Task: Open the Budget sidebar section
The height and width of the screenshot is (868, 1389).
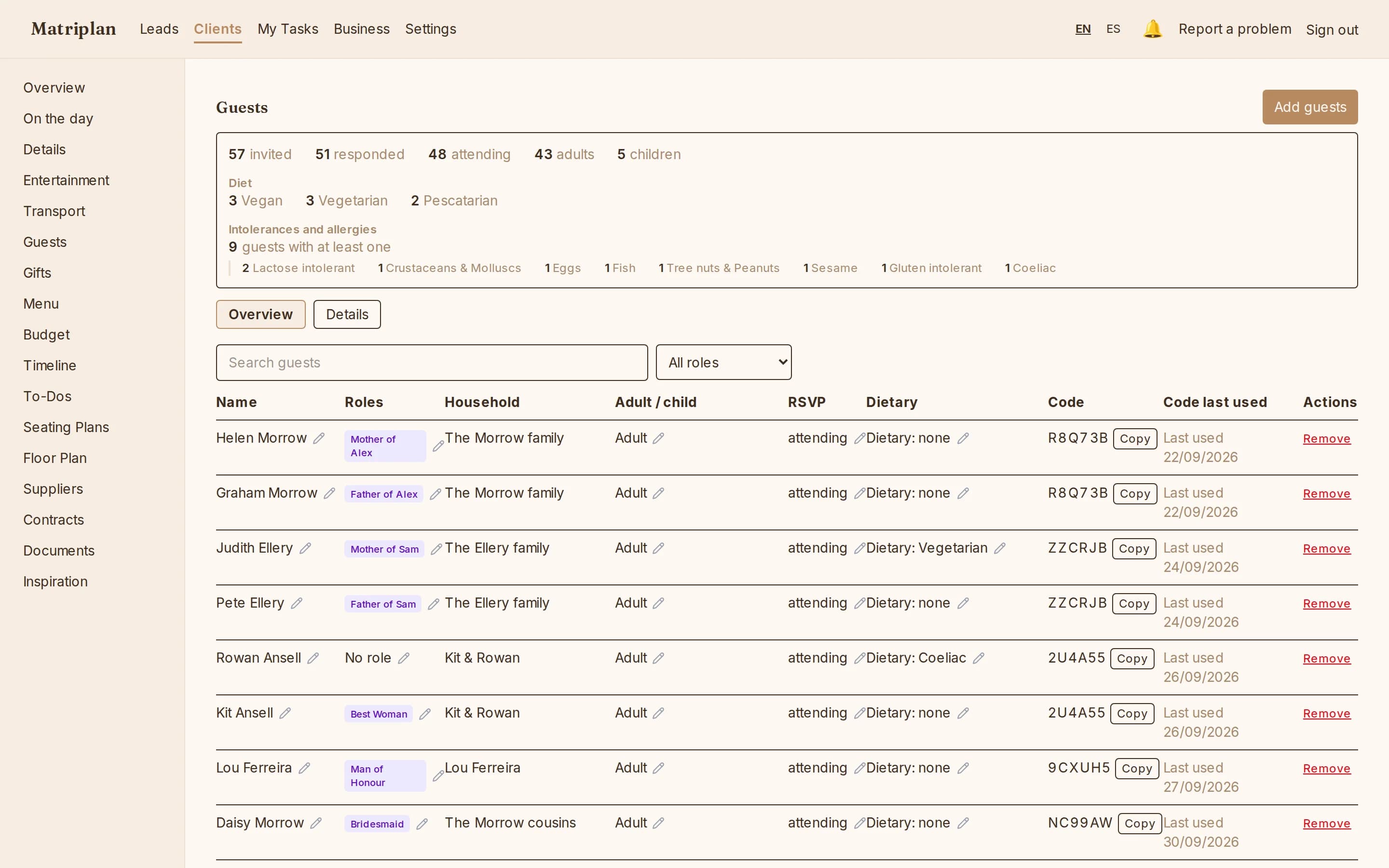Action: click(46, 335)
